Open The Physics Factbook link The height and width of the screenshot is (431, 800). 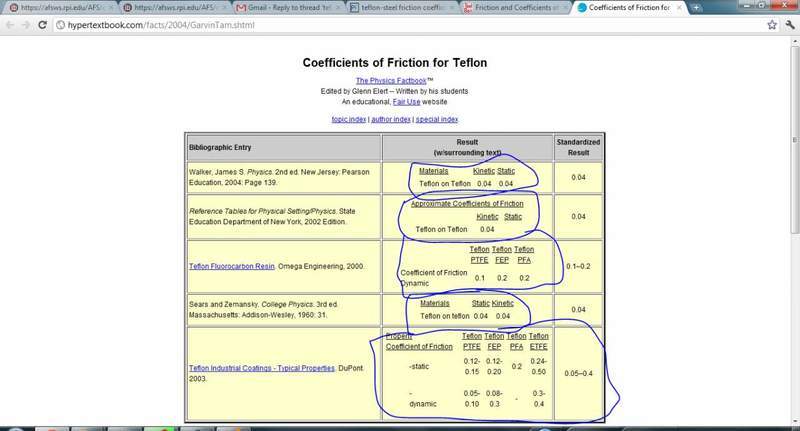391,81
